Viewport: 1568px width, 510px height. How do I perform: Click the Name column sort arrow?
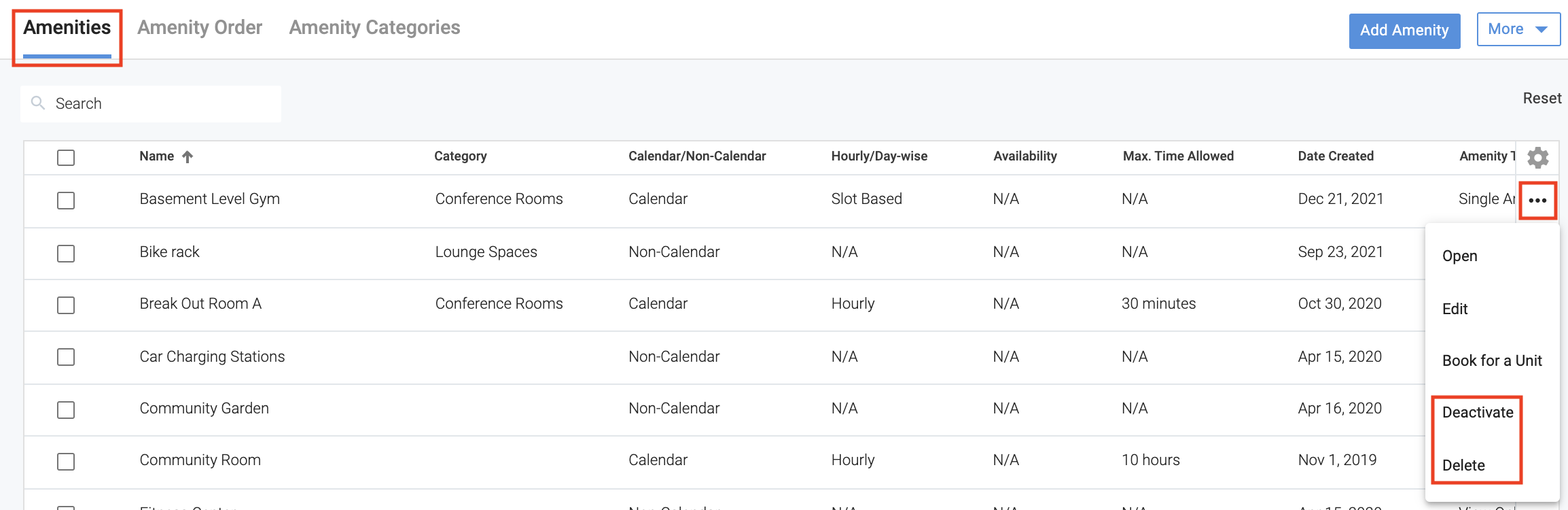pyautogui.click(x=188, y=157)
